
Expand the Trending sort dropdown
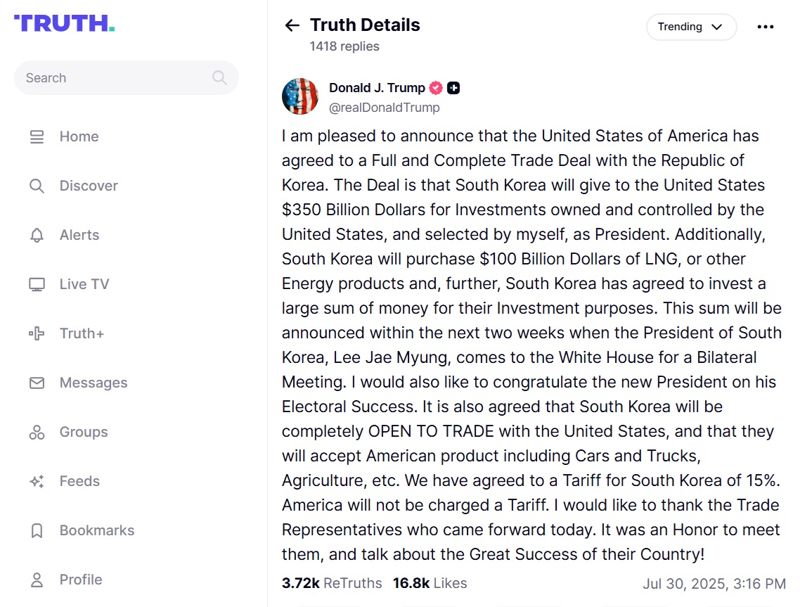pyautogui.click(x=691, y=27)
